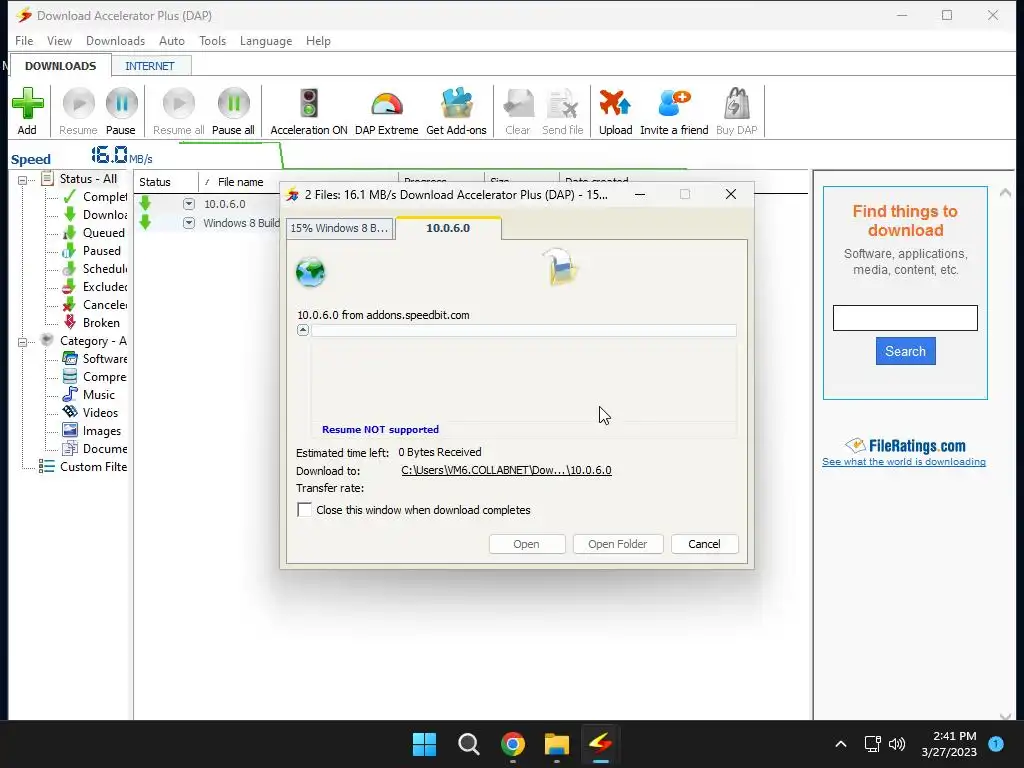Click the Upload plane icon

tap(615, 104)
